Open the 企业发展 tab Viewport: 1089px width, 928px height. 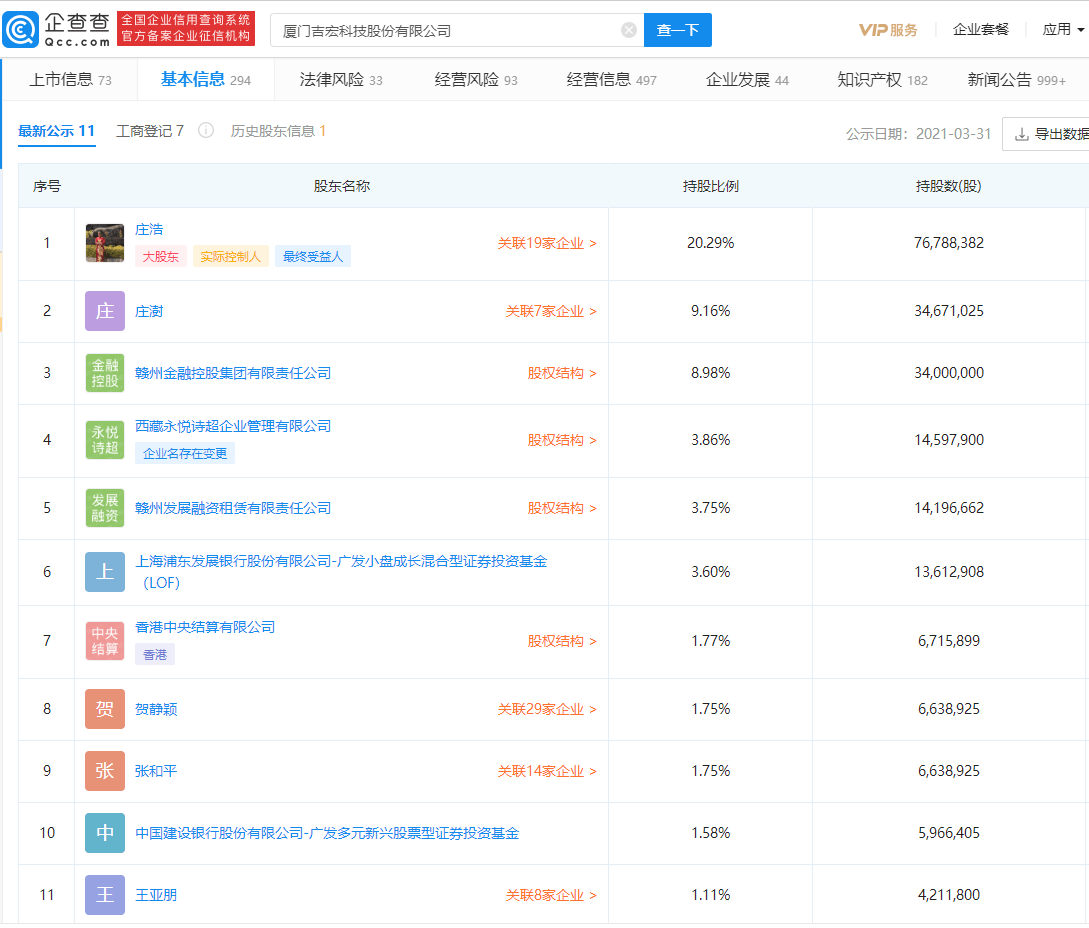pyautogui.click(x=747, y=80)
